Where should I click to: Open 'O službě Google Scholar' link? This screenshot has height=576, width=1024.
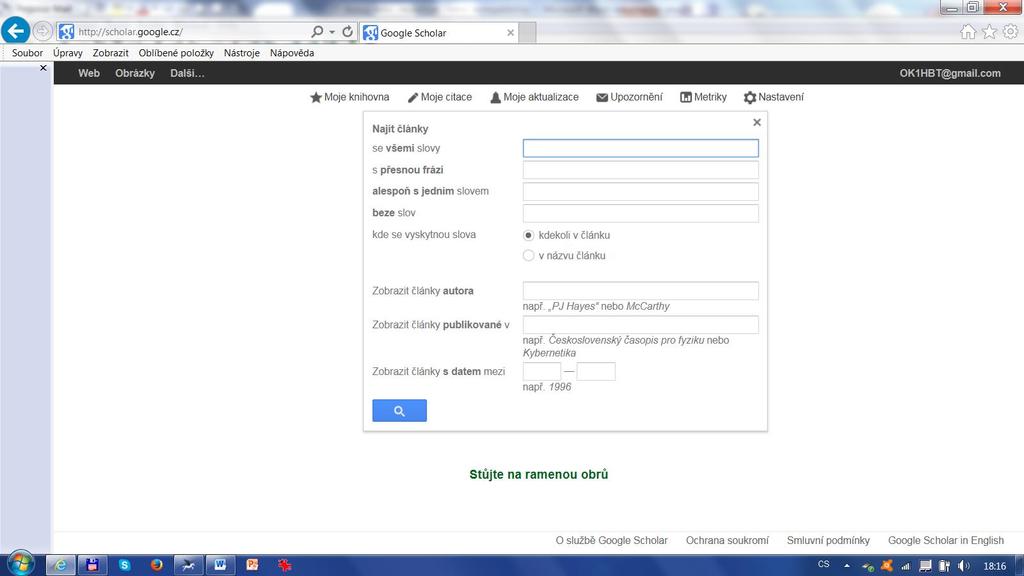point(611,540)
